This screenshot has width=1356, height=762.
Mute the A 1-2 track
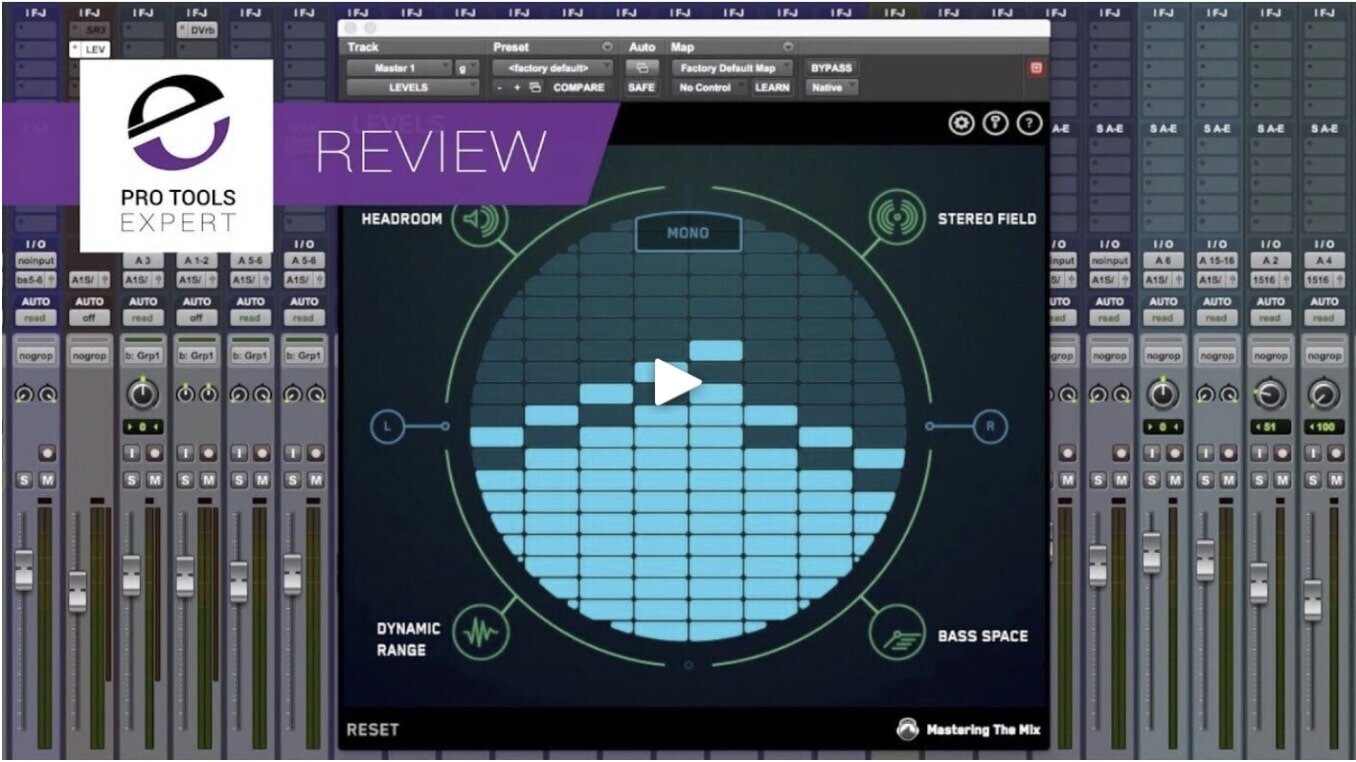(x=208, y=480)
